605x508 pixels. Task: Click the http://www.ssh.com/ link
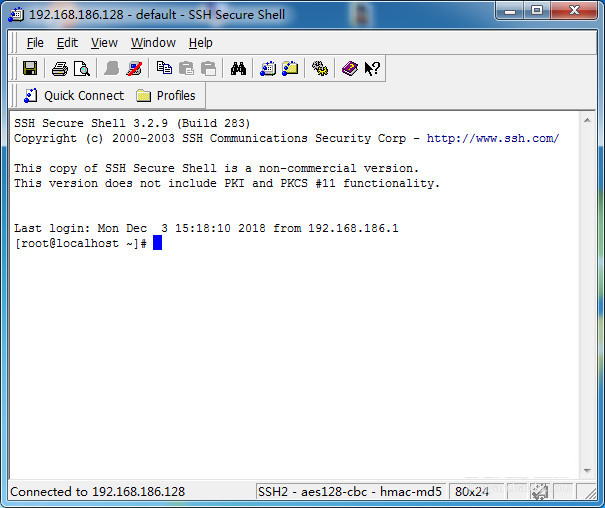coord(493,139)
